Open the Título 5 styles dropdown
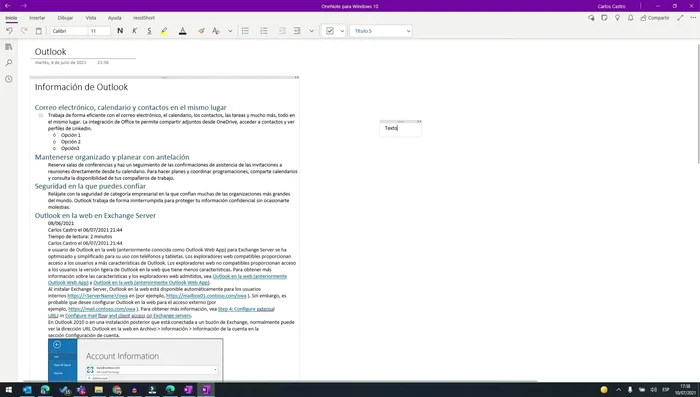 click(381, 31)
